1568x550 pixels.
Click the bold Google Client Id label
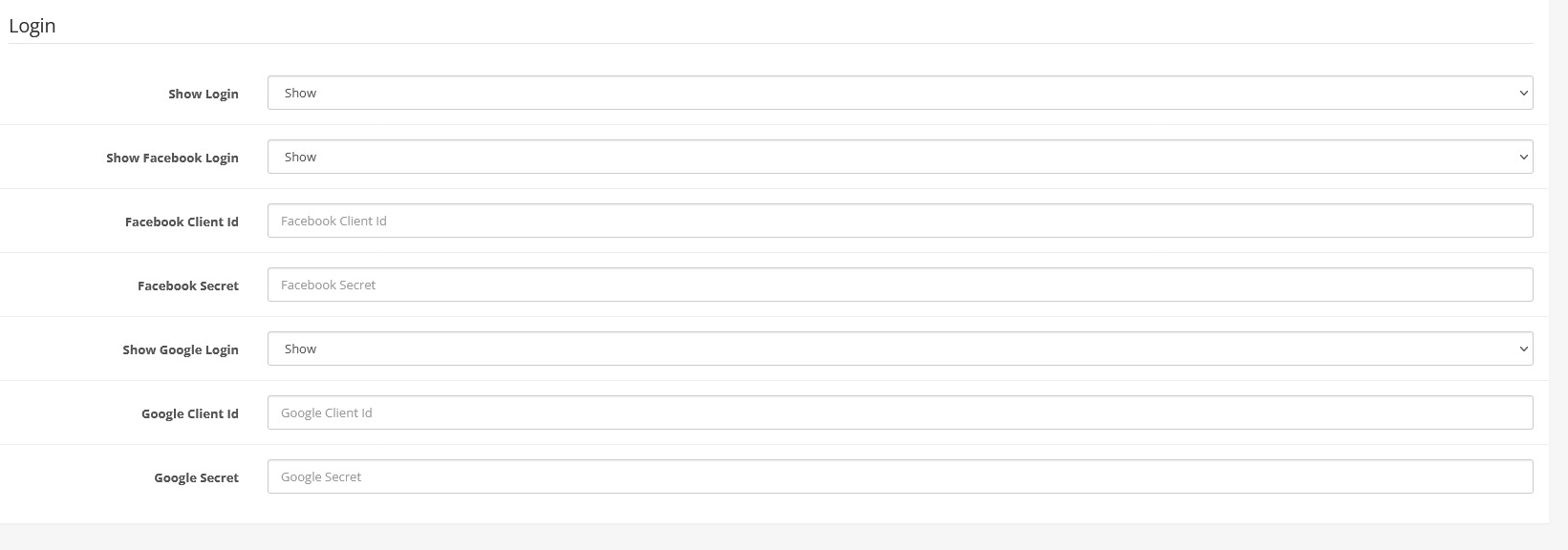tap(190, 413)
